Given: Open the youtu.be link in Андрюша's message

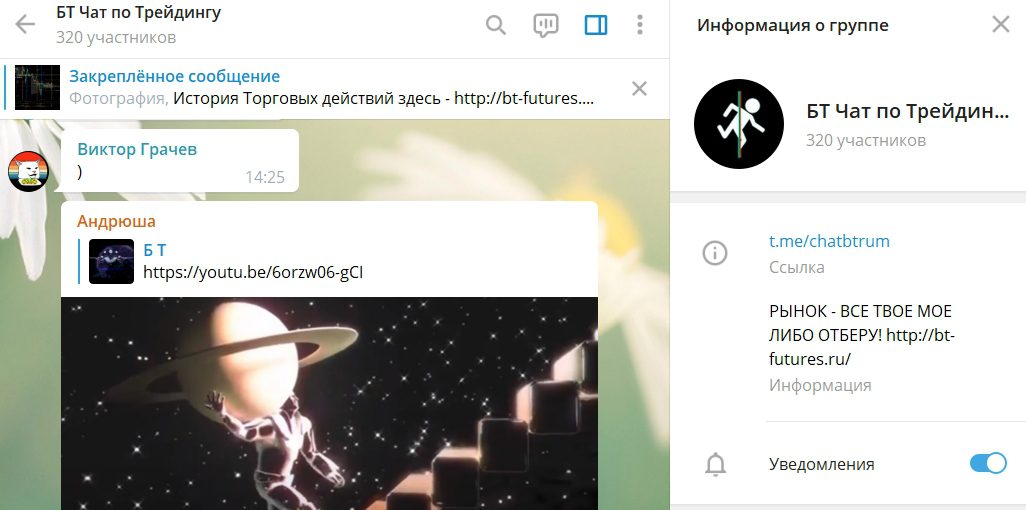Looking at the screenshot, I should (x=253, y=272).
